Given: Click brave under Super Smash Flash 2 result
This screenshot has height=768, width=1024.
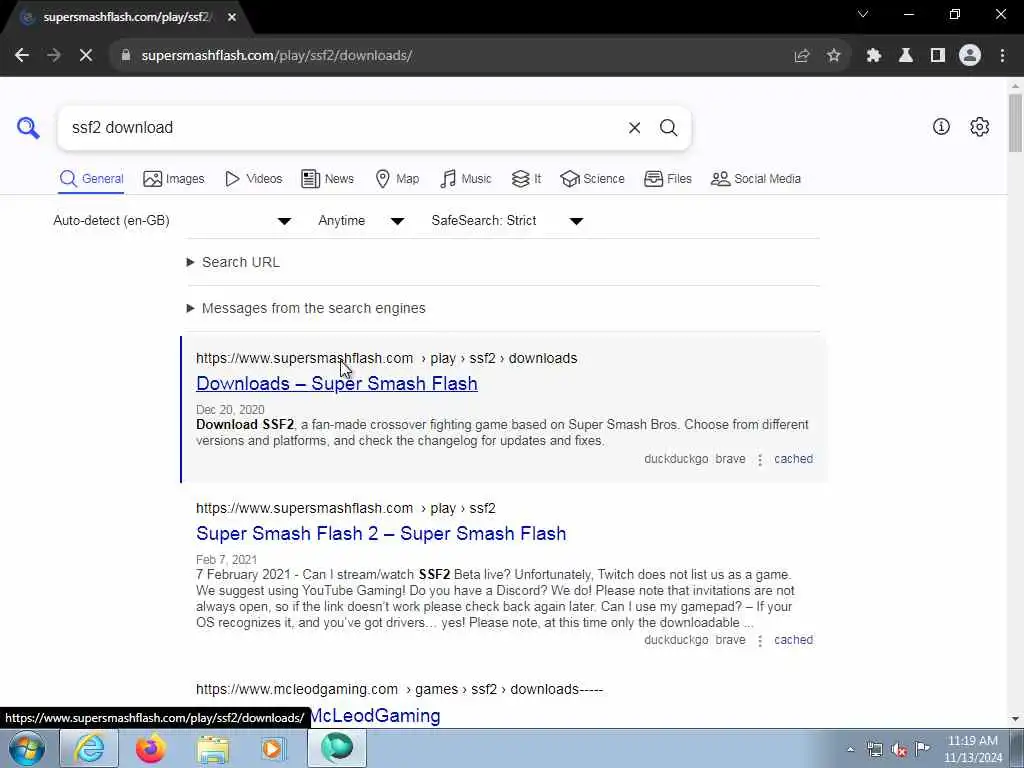Looking at the screenshot, I should [x=730, y=640].
